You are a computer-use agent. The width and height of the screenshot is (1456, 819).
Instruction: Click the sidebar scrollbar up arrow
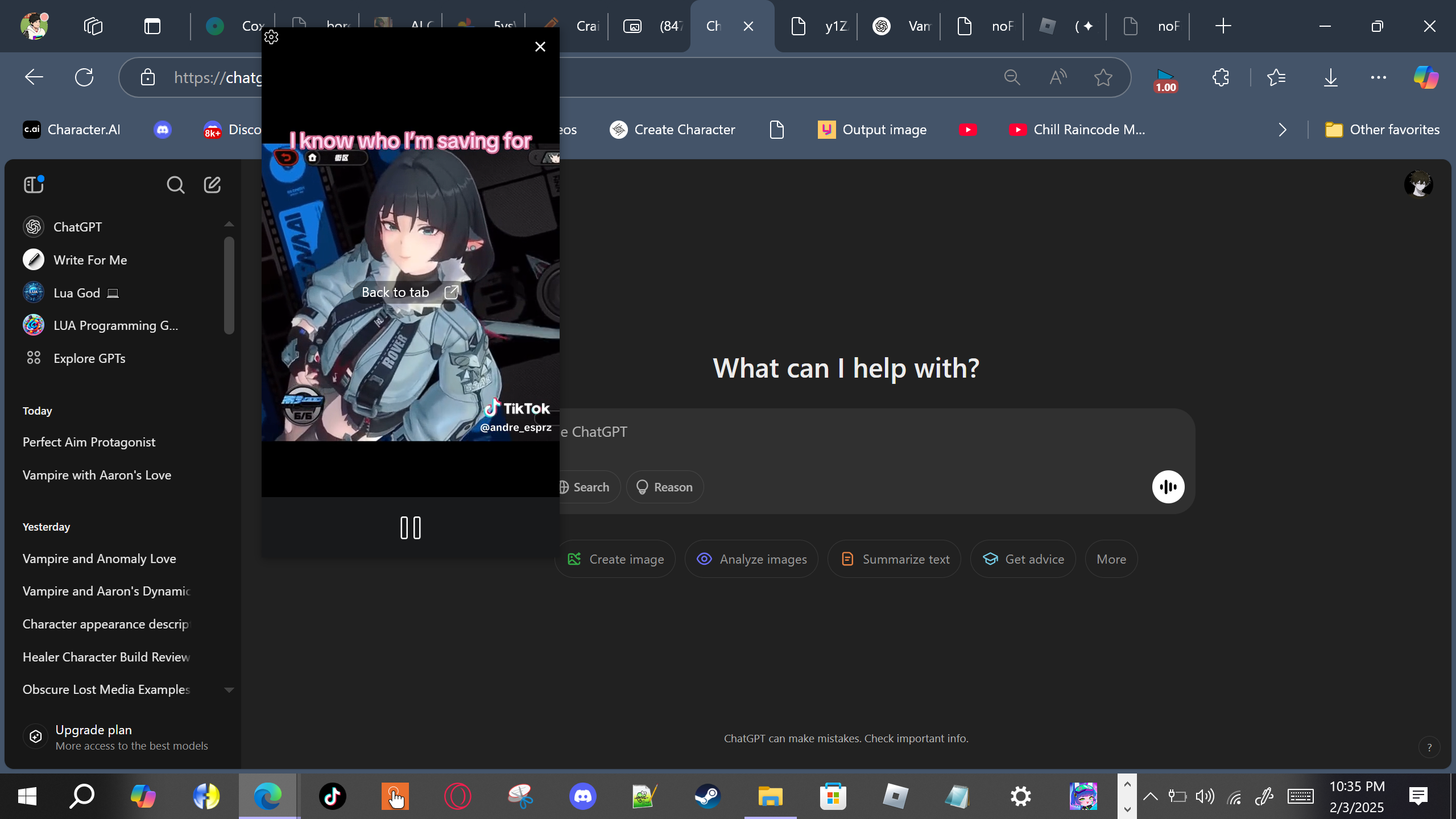coord(229,224)
